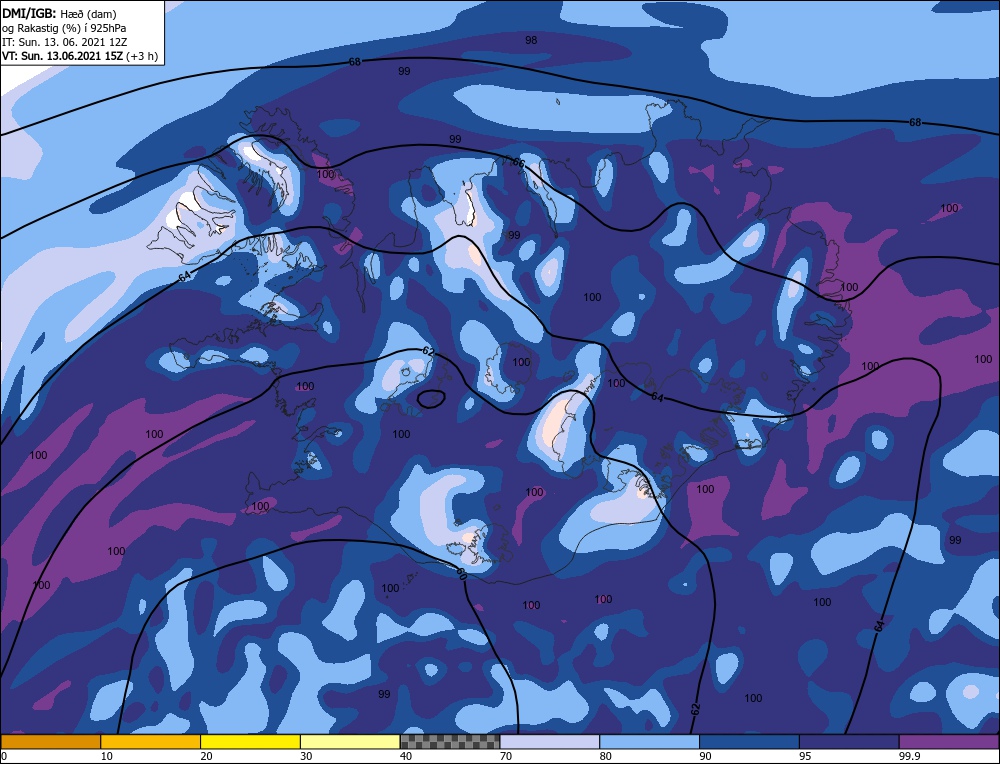
Task: Click the '40' legend scale label
Action: pos(406,756)
